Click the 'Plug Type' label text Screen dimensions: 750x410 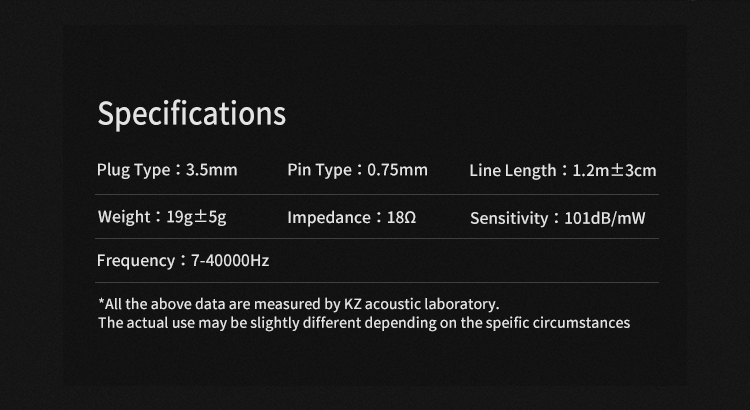[x=133, y=170]
